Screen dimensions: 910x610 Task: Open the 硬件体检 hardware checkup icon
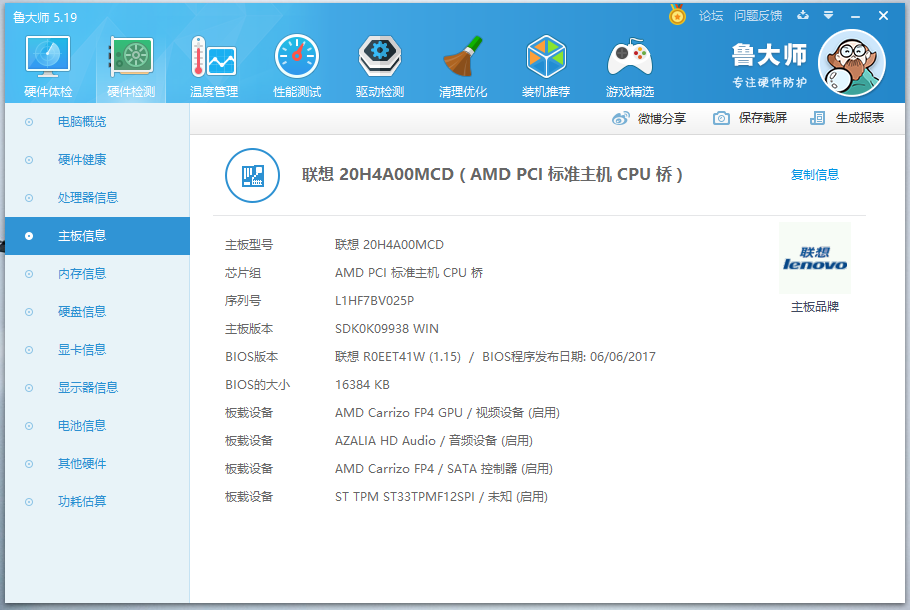click(x=48, y=57)
